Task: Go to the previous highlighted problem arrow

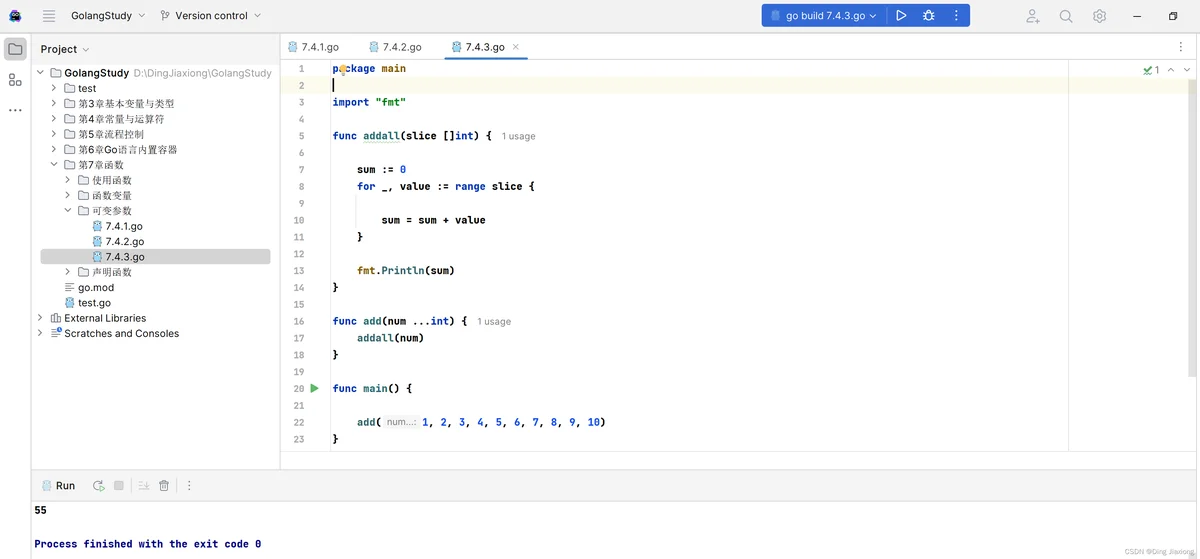Action: click(x=1172, y=70)
